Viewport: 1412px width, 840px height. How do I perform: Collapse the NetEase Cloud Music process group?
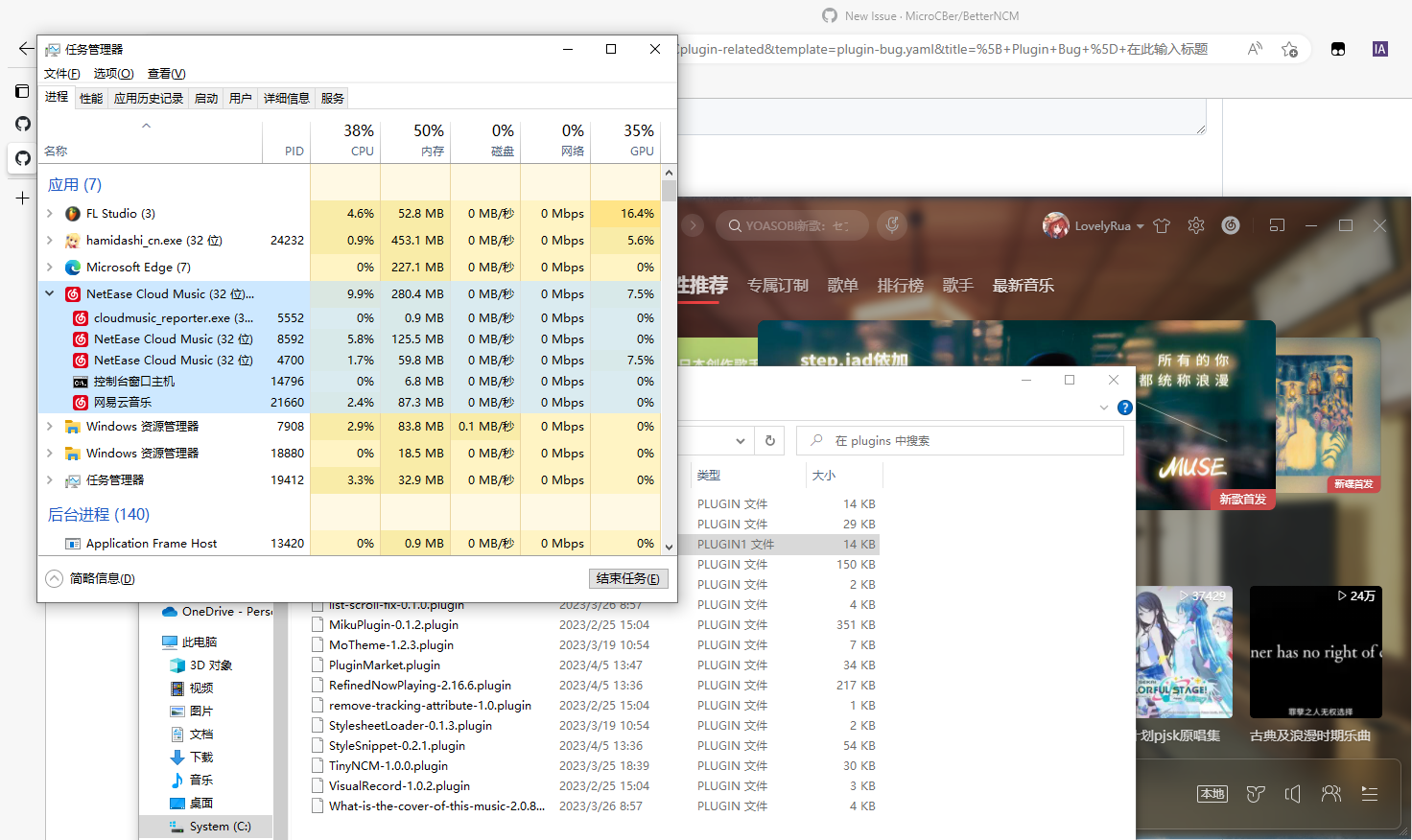(49, 294)
